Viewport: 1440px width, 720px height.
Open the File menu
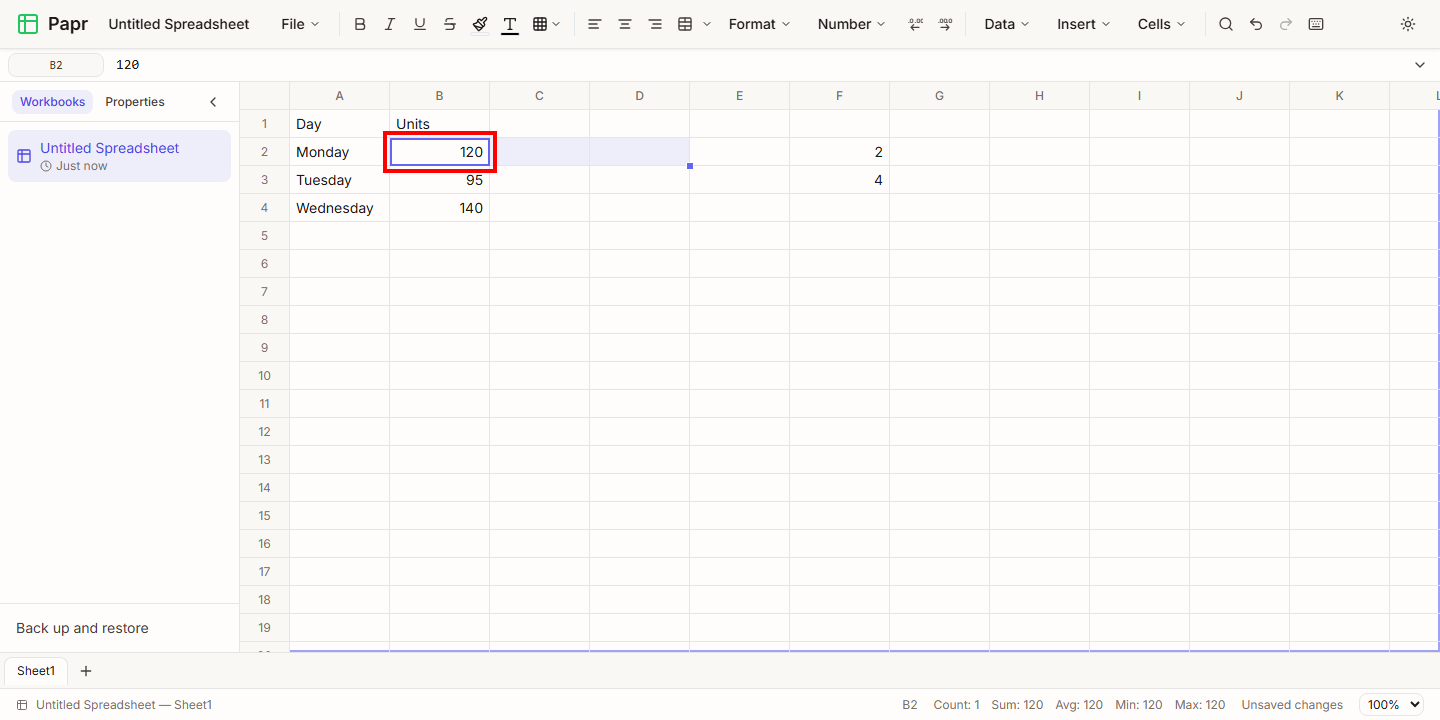coord(300,24)
